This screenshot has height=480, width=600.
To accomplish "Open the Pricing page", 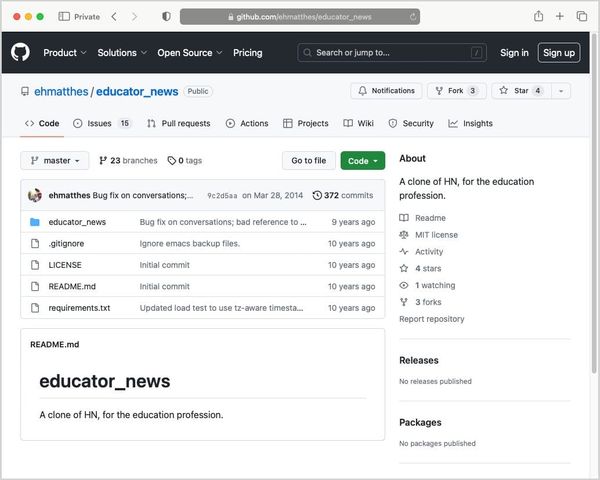I will (248, 52).
